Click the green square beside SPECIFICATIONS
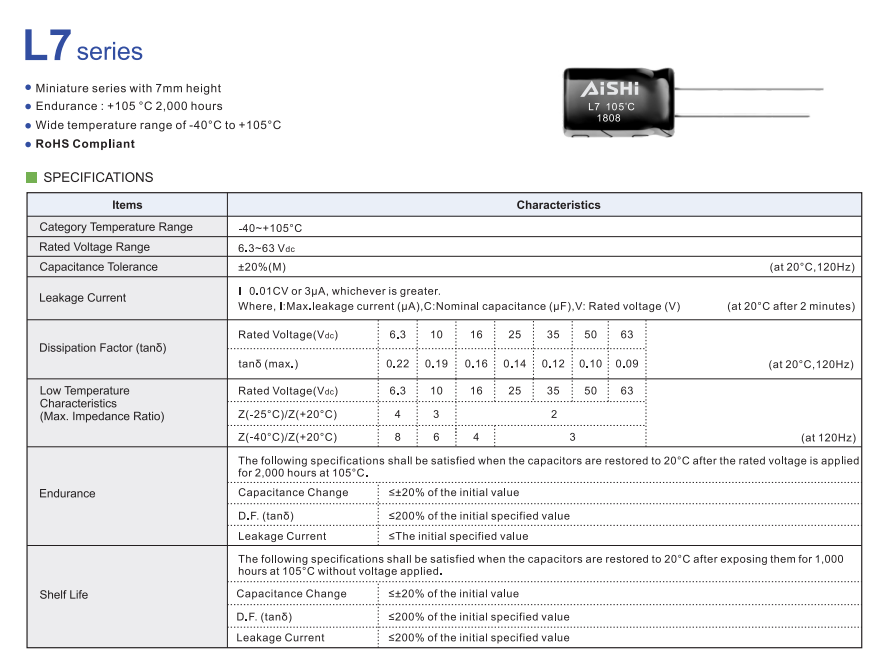The width and height of the screenshot is (892, 669). point(32,178)
